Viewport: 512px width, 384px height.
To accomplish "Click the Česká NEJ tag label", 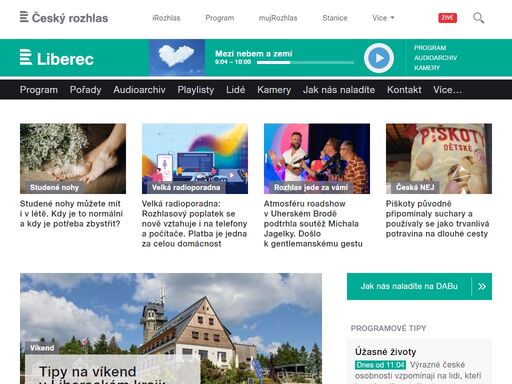I will pyautogui.click(x=415, y=187).
